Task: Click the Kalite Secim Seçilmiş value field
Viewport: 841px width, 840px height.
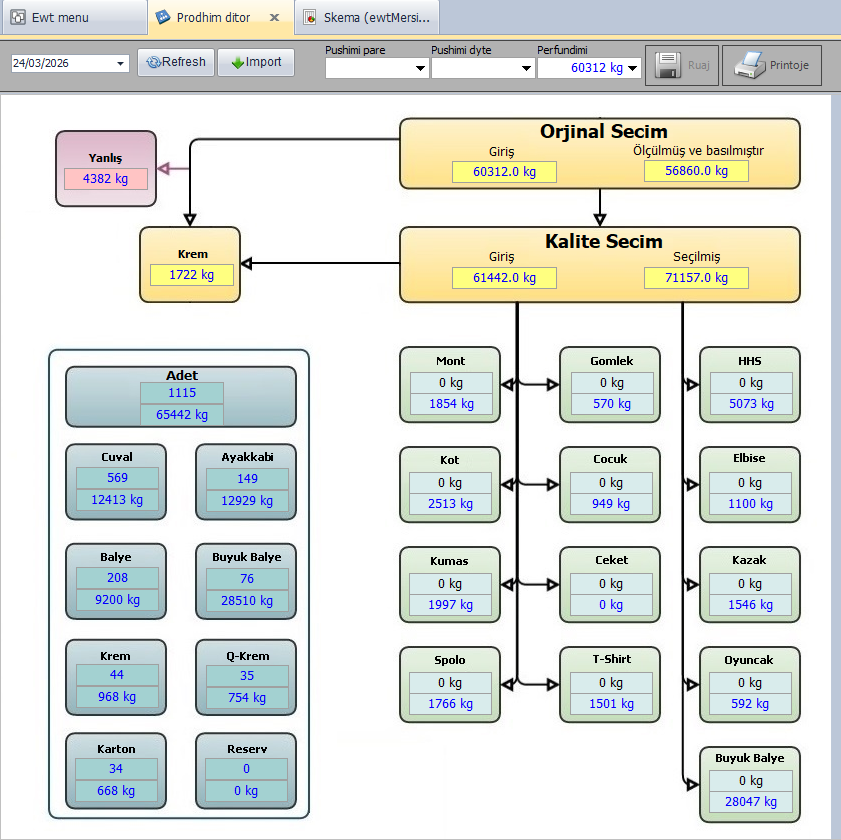Action: (x=696, y=278)
